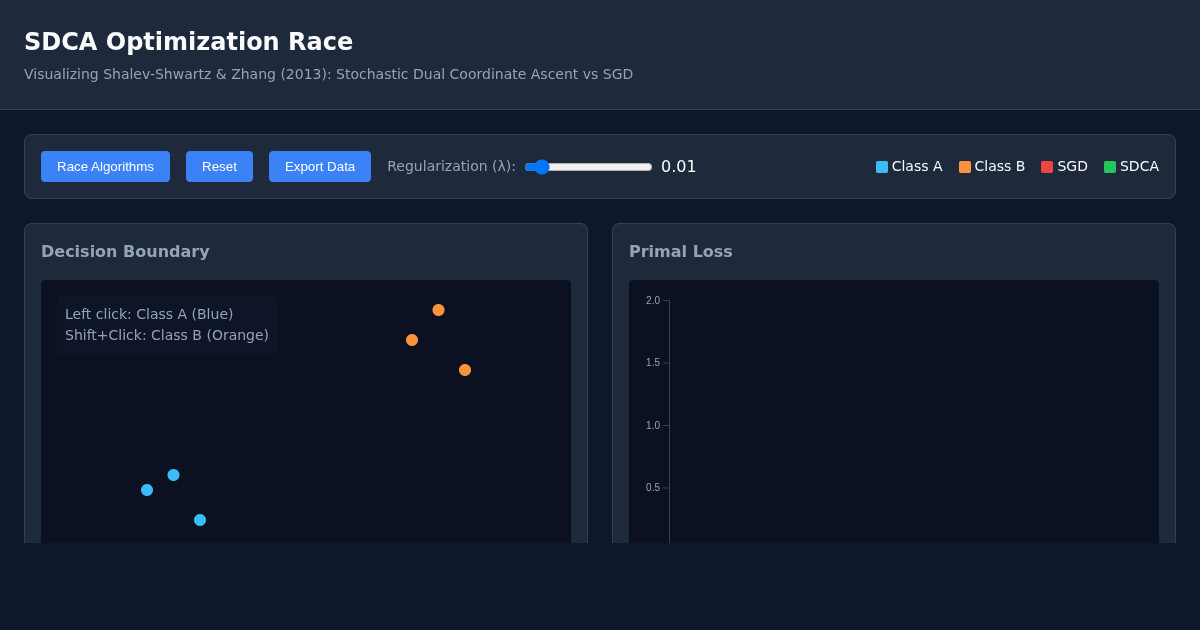1200x630 pixels.
Task: Click the 'Shift+Click: Class B (Orange)' hint
Action: tap(167, 335)
